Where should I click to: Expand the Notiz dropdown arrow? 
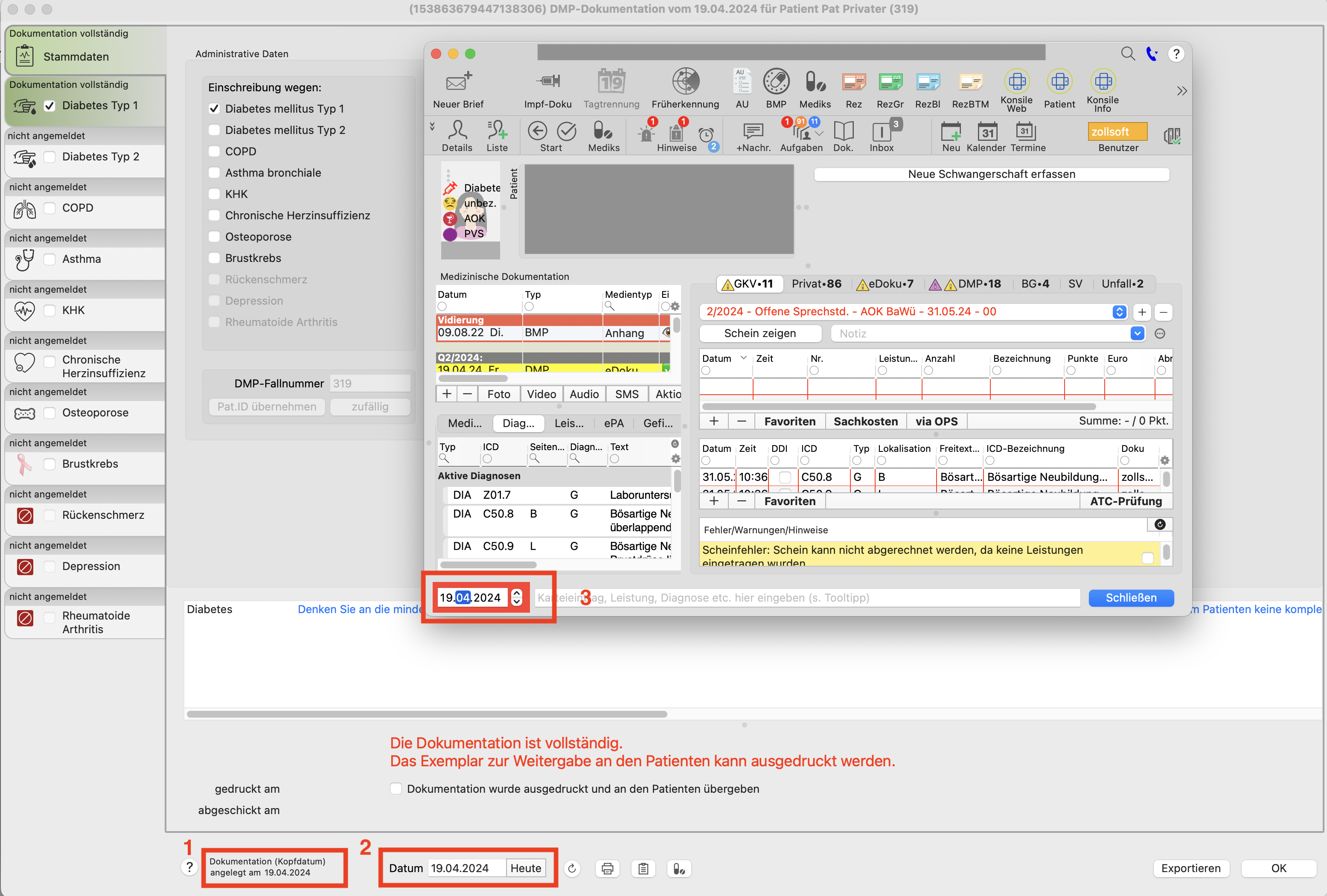1138,334
